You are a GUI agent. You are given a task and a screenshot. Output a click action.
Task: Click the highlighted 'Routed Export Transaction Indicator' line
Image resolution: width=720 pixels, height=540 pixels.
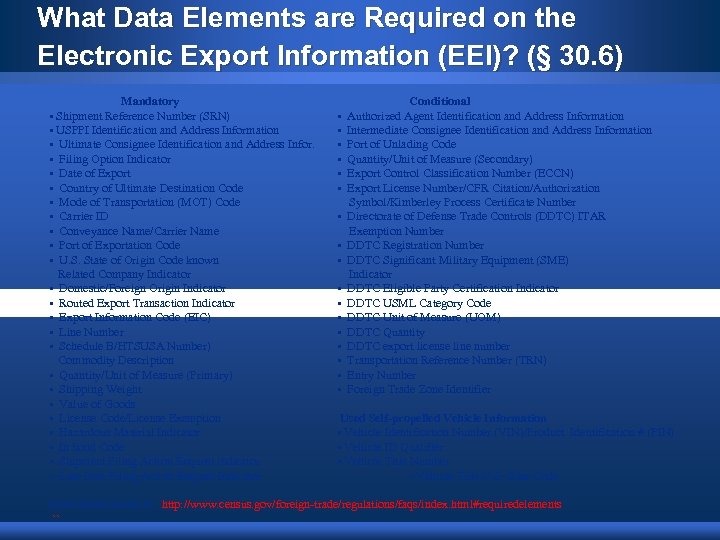tap(146, 303)
